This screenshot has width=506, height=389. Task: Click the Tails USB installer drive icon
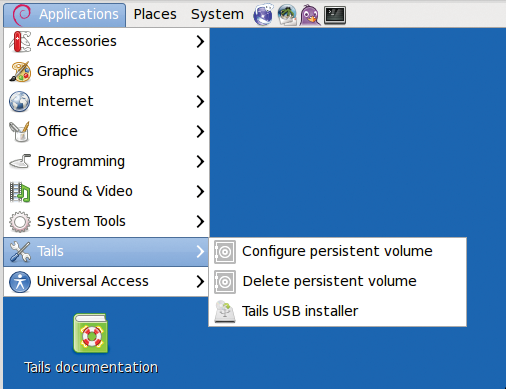225,312
